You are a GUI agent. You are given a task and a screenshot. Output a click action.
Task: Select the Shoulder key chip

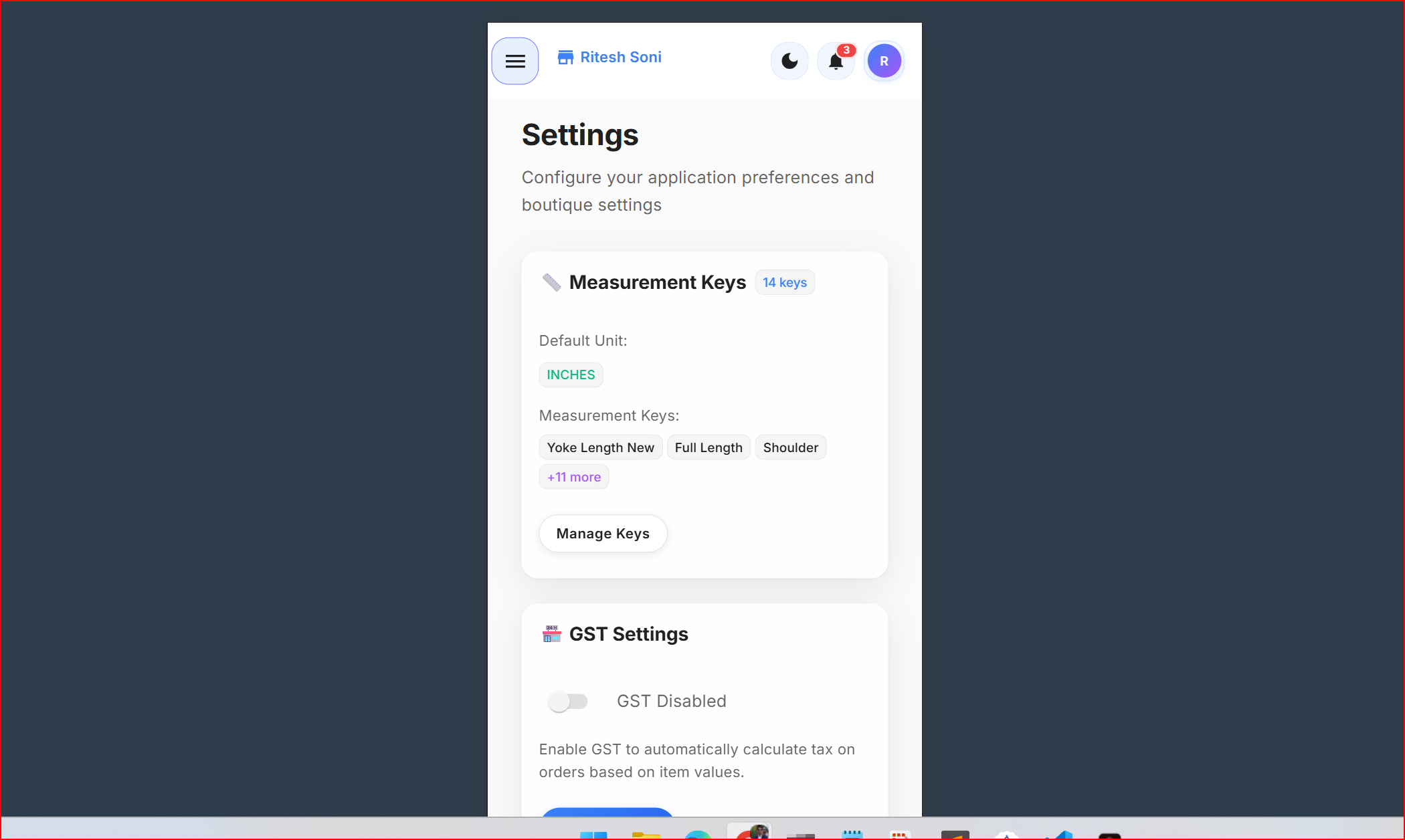coord(790,447)
